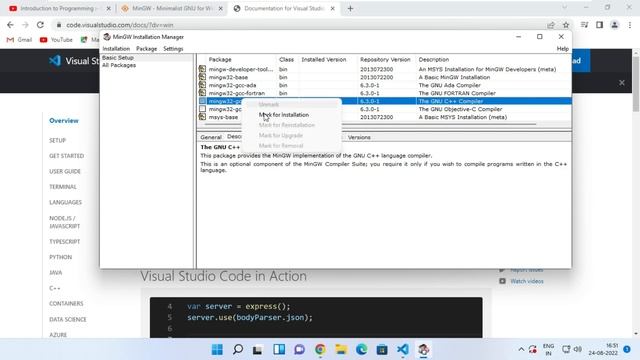Toggle checkbox for GNU Objective-C Compiler row
This screenshot has width=640, height=360.
coord(202,109)
